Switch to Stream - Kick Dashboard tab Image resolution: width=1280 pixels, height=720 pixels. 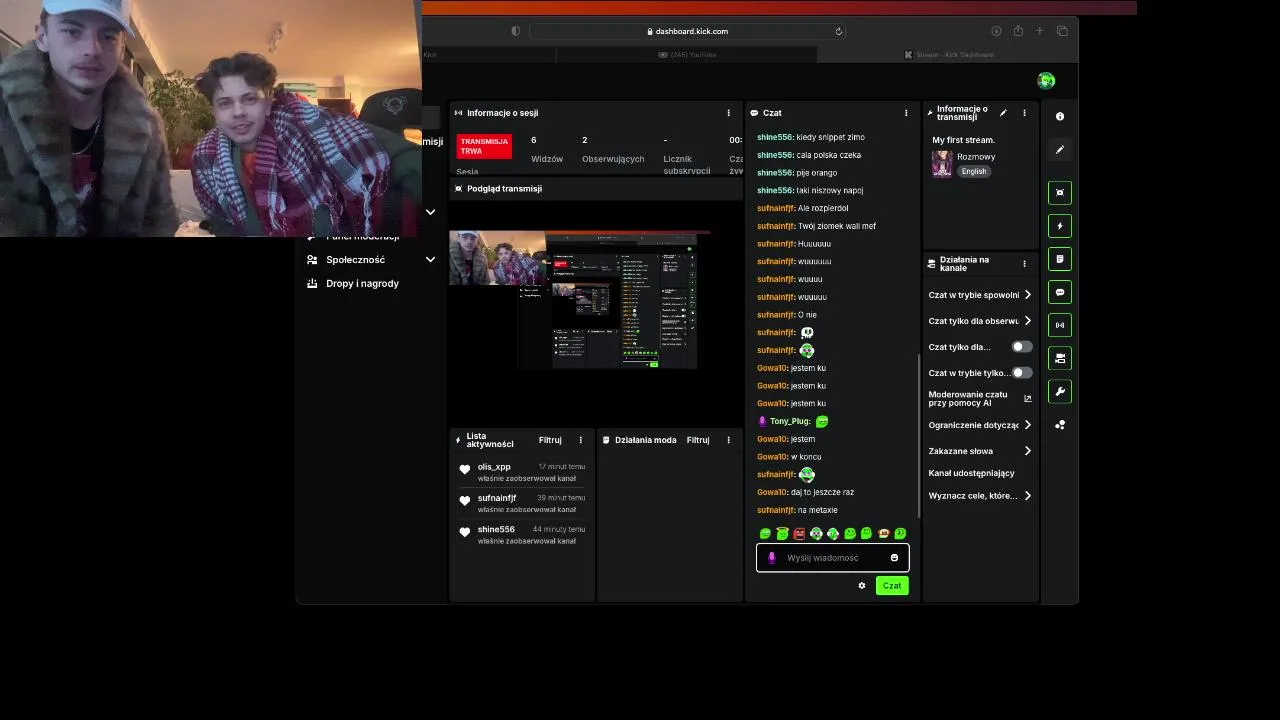[x=948, y=55]
